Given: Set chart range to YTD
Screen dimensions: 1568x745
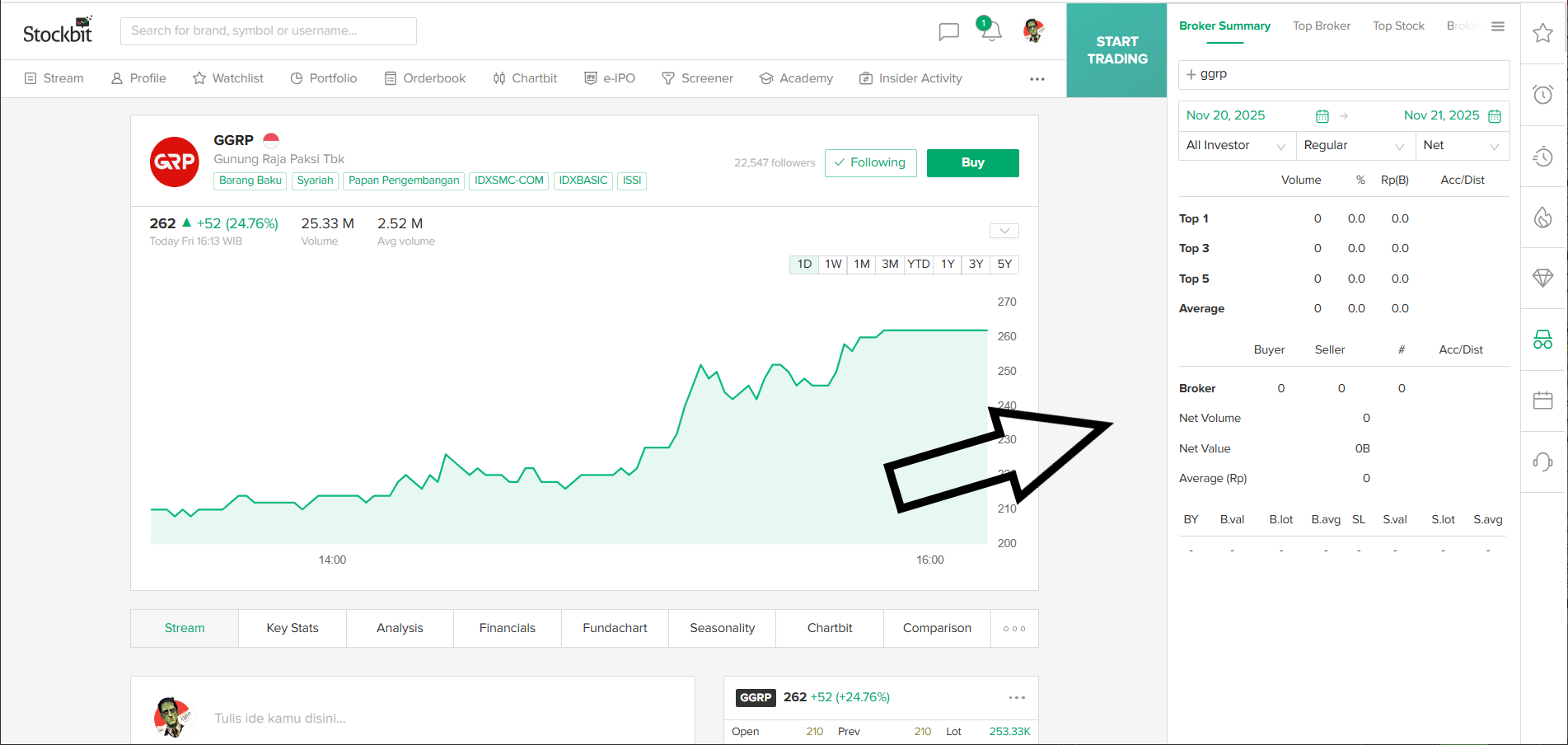Looking at the screenshot, I should point(919,265).
